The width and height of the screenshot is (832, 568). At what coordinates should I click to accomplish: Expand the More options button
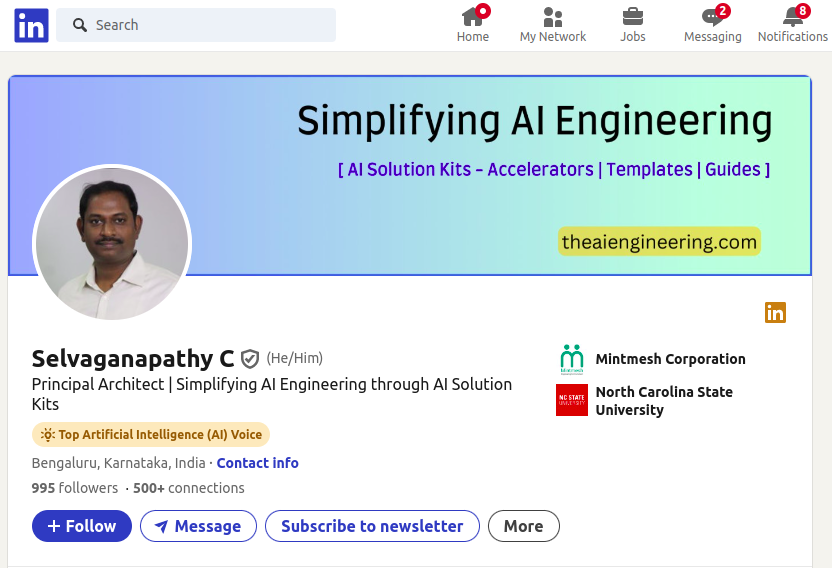523,526
